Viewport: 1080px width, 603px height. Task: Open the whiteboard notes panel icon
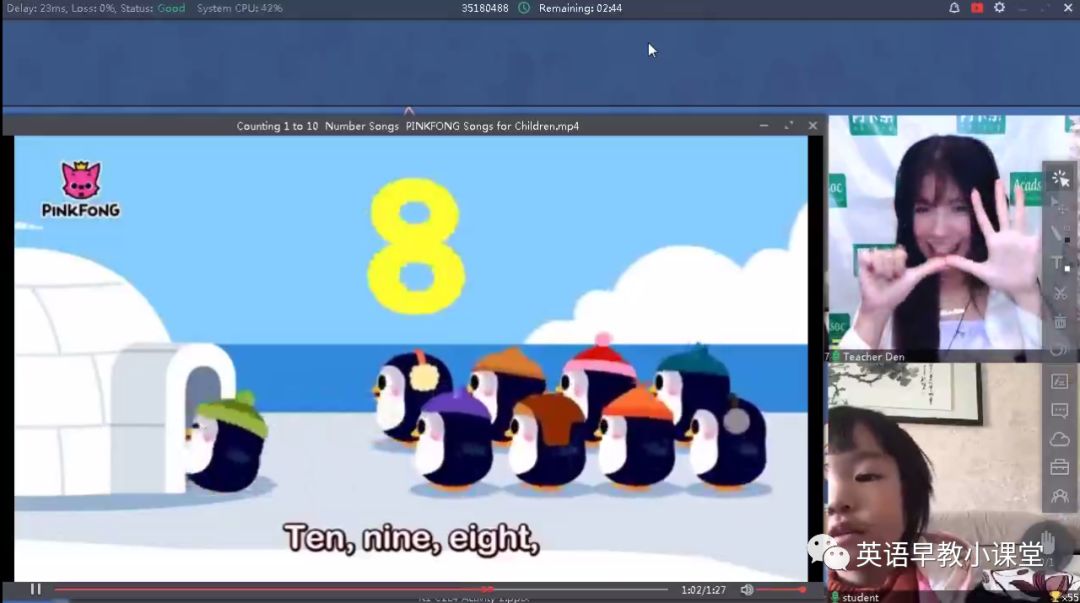click(1060, 381)
